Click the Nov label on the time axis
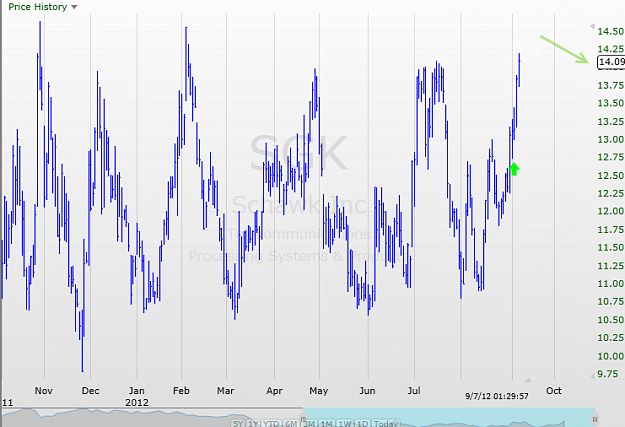 [x=43, y=390]
